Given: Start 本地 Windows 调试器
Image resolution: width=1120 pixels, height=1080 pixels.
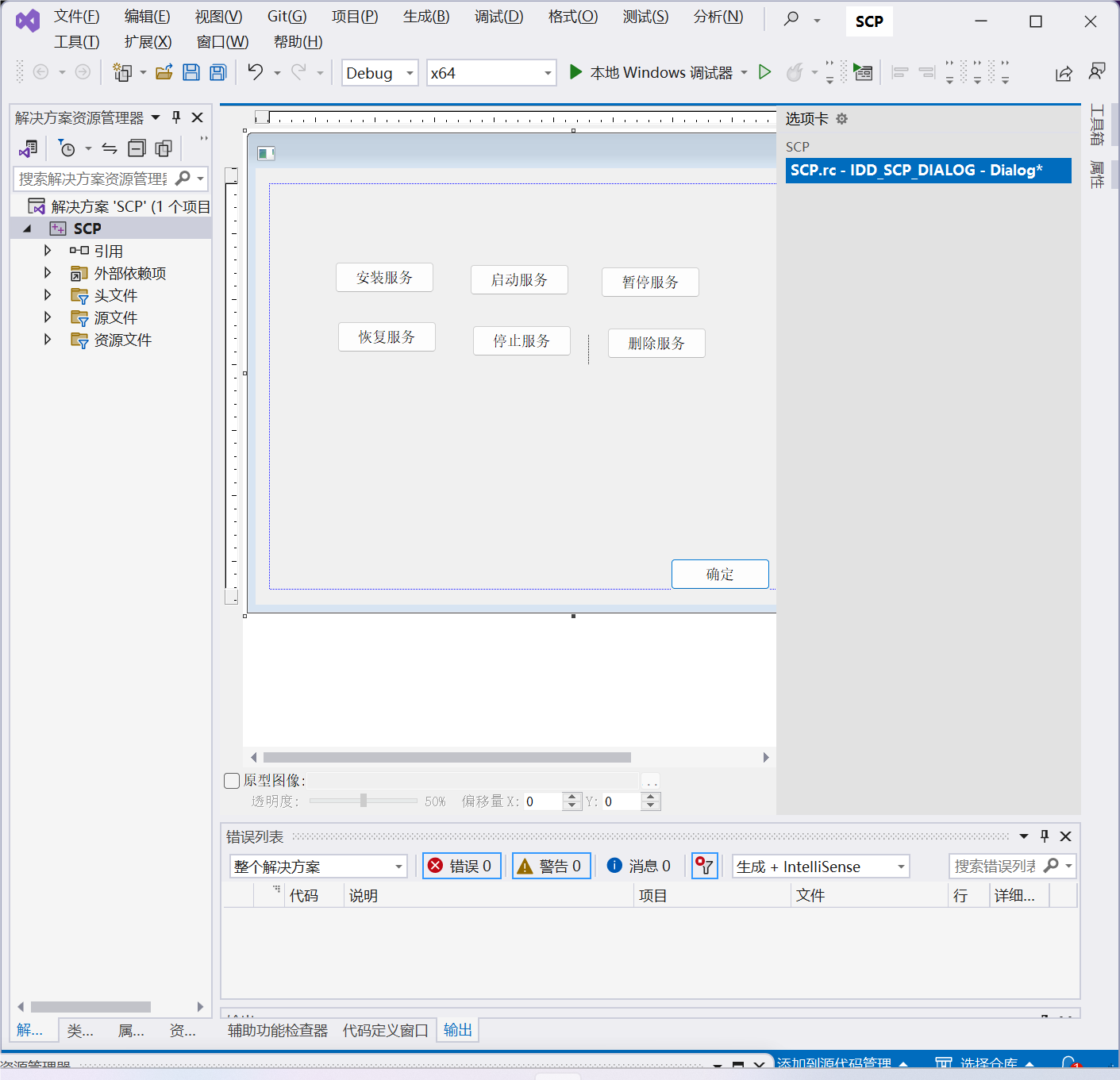Looking at the screenshot, I should coord(651,73).
